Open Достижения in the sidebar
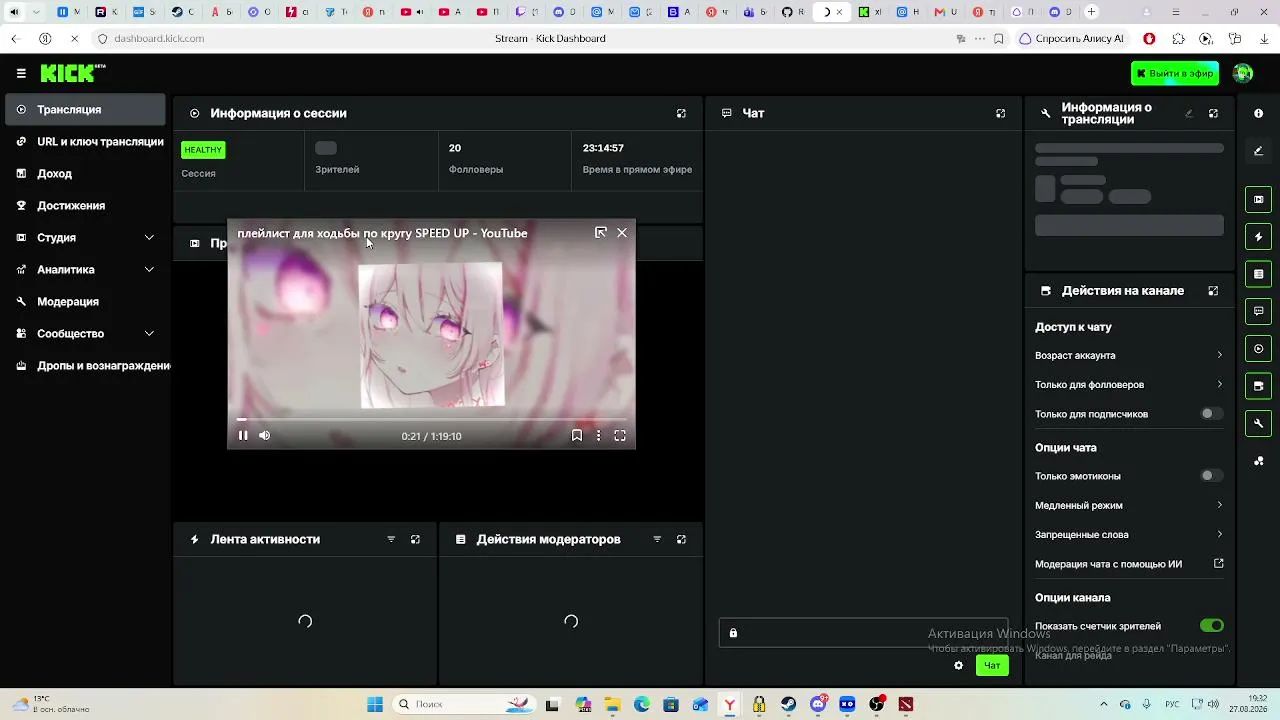This screenshot has width=1280, height=720. 86,206
